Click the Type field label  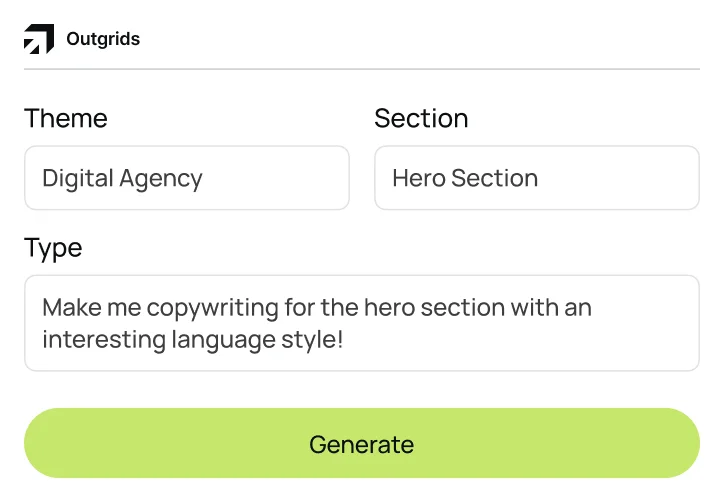tap(53, 247)
